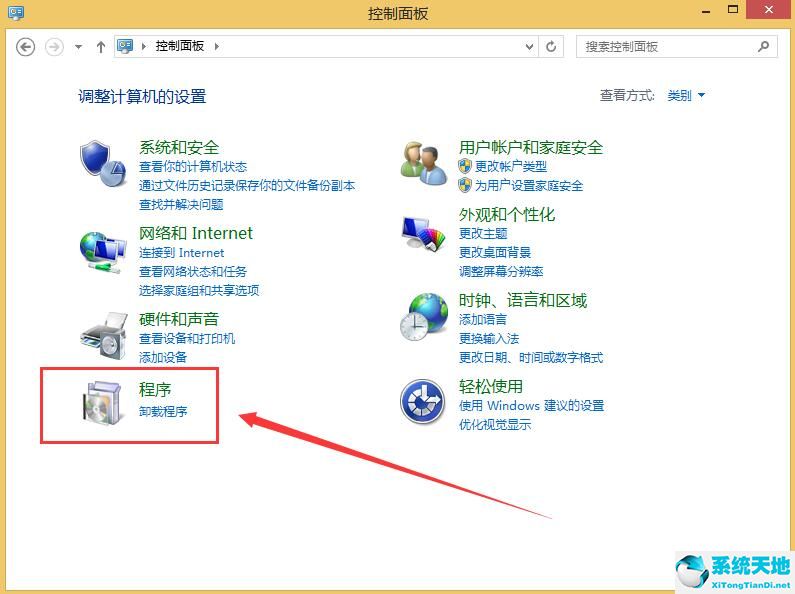Open 更改日期、时间或数字格式 link
Screen dimensions: 795x594
(531, 358)
